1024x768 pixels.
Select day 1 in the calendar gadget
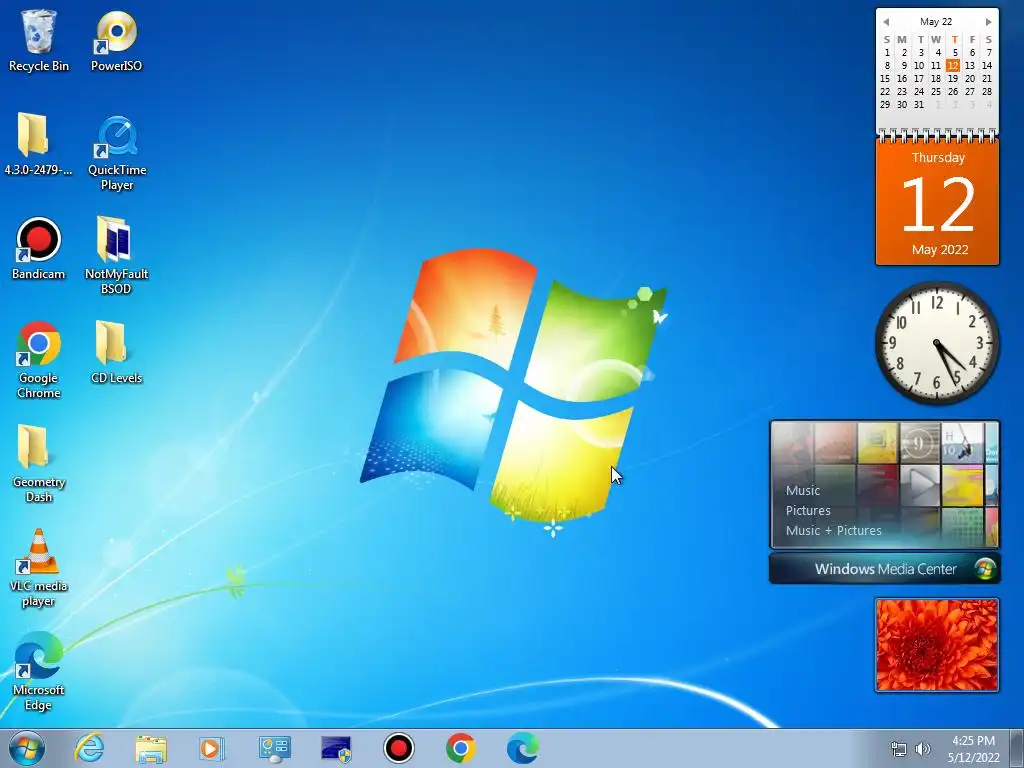(x=887, y=52)
